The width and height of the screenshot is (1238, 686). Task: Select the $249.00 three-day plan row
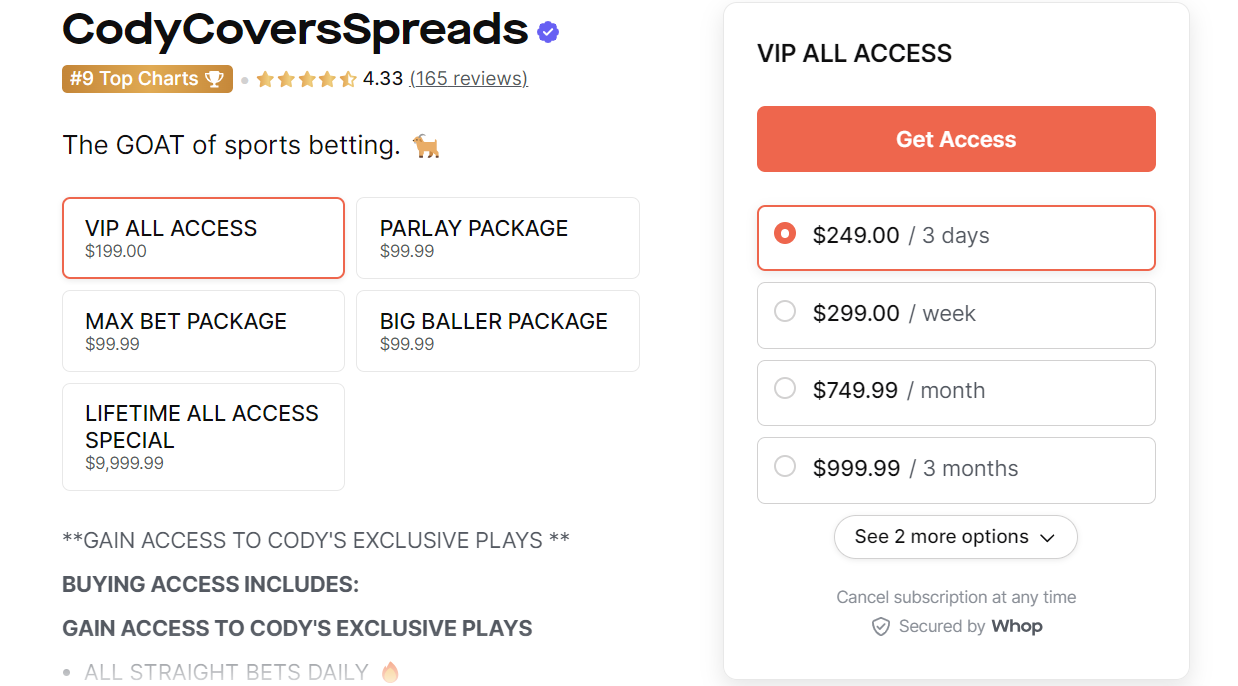coord(956,238)
